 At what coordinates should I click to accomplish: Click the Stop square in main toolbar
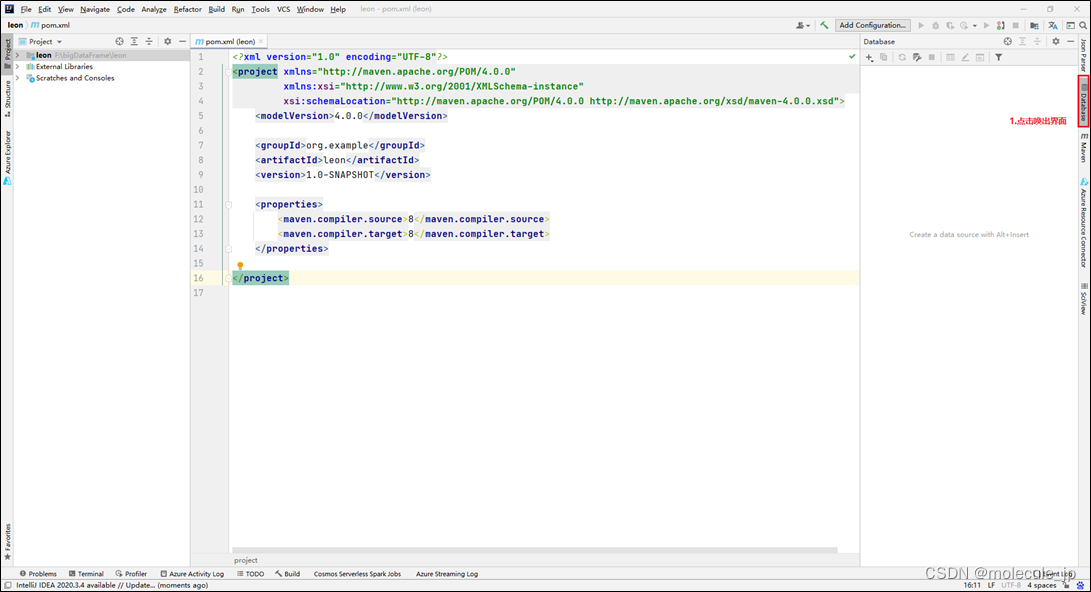(x=1015, y=26)
